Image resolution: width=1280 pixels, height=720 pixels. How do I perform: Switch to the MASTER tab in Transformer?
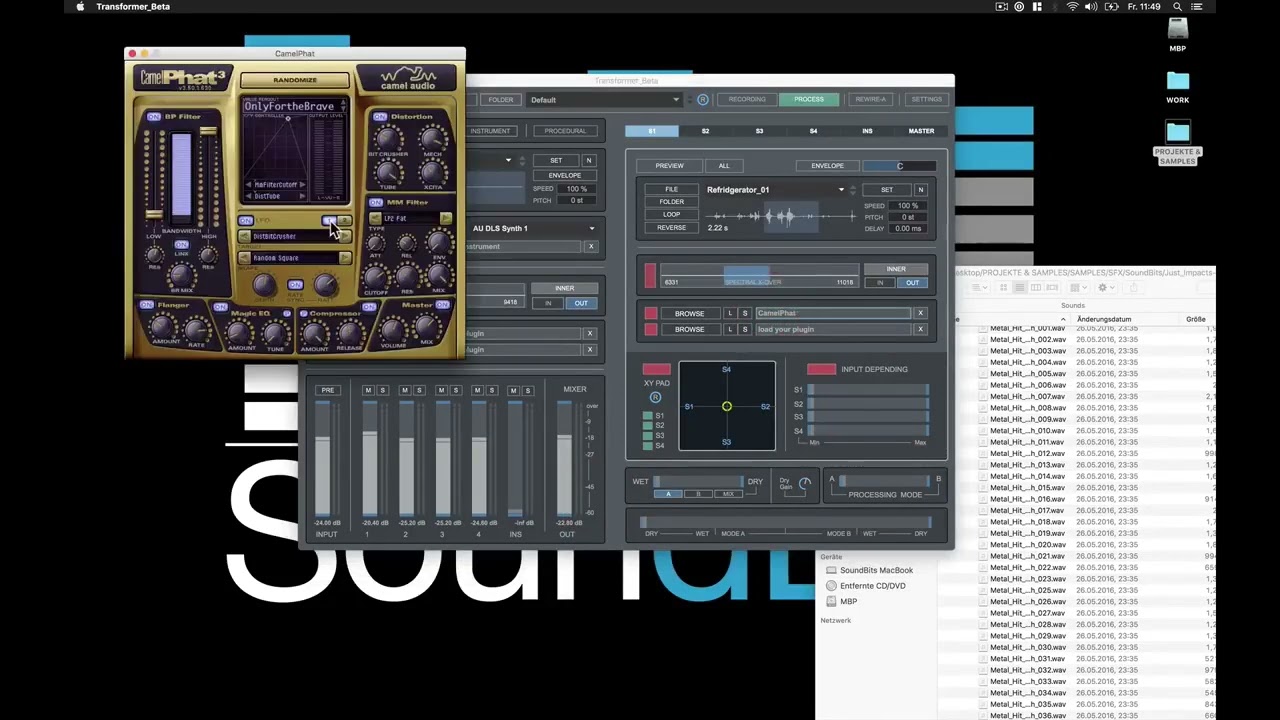pos(921,131)
